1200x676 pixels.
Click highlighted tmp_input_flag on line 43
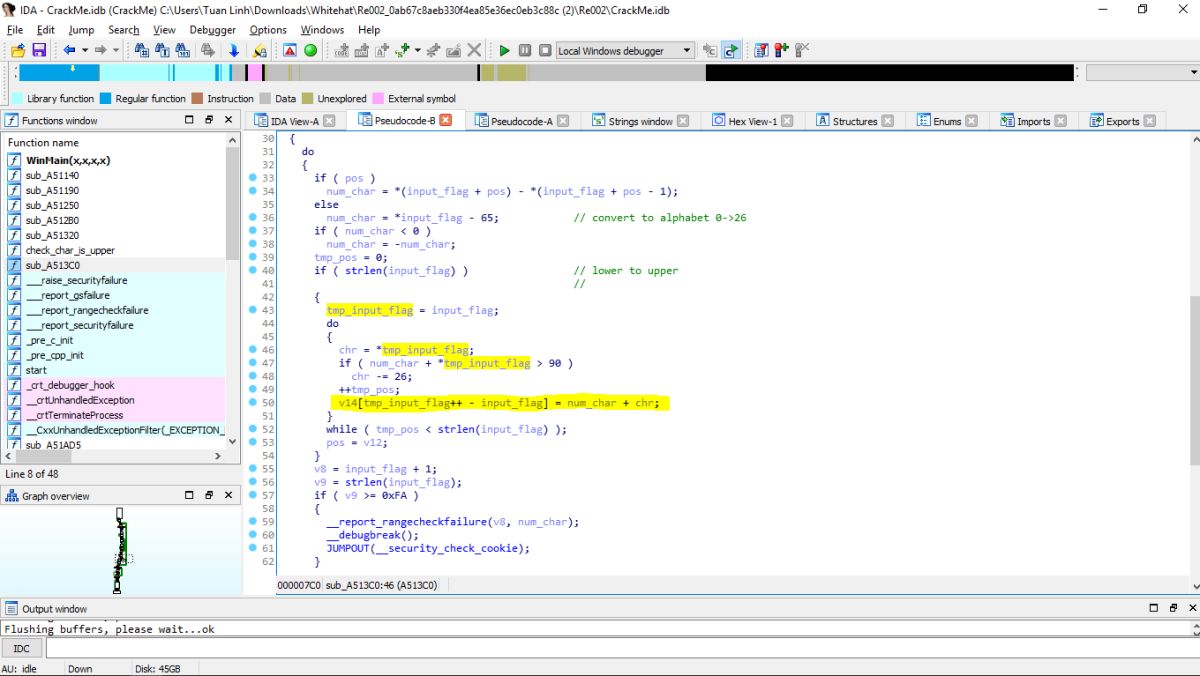369,310
